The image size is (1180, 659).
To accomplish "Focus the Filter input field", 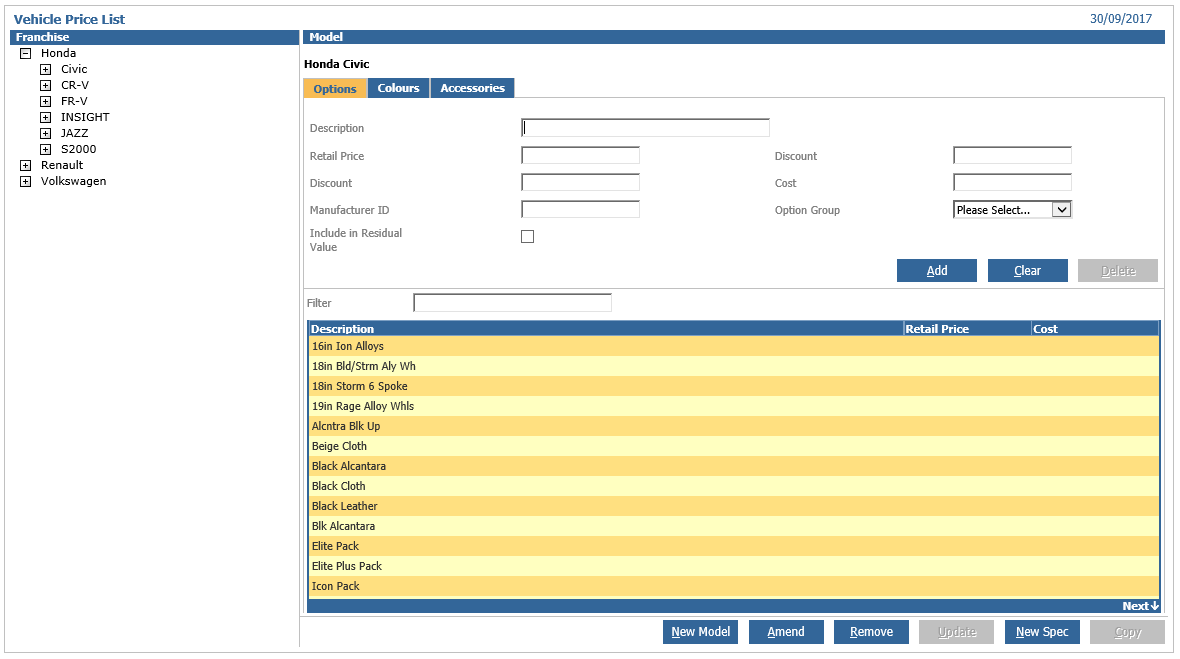I will coord(512,303).
